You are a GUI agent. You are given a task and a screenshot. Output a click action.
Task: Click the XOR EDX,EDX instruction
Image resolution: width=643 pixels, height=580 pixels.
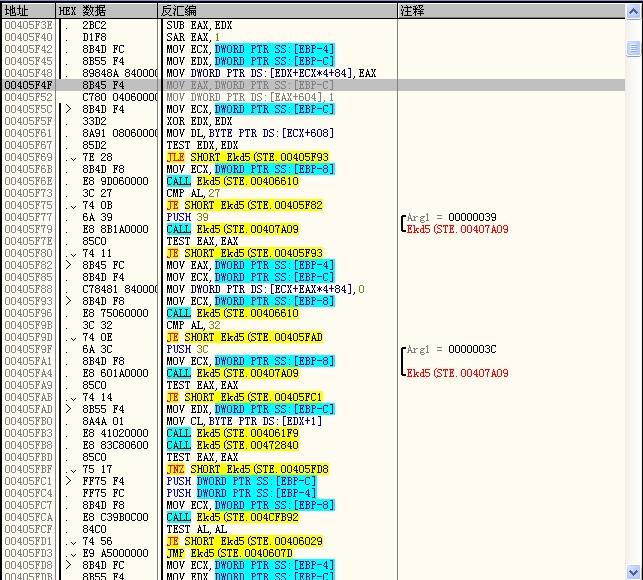(200, 121)
